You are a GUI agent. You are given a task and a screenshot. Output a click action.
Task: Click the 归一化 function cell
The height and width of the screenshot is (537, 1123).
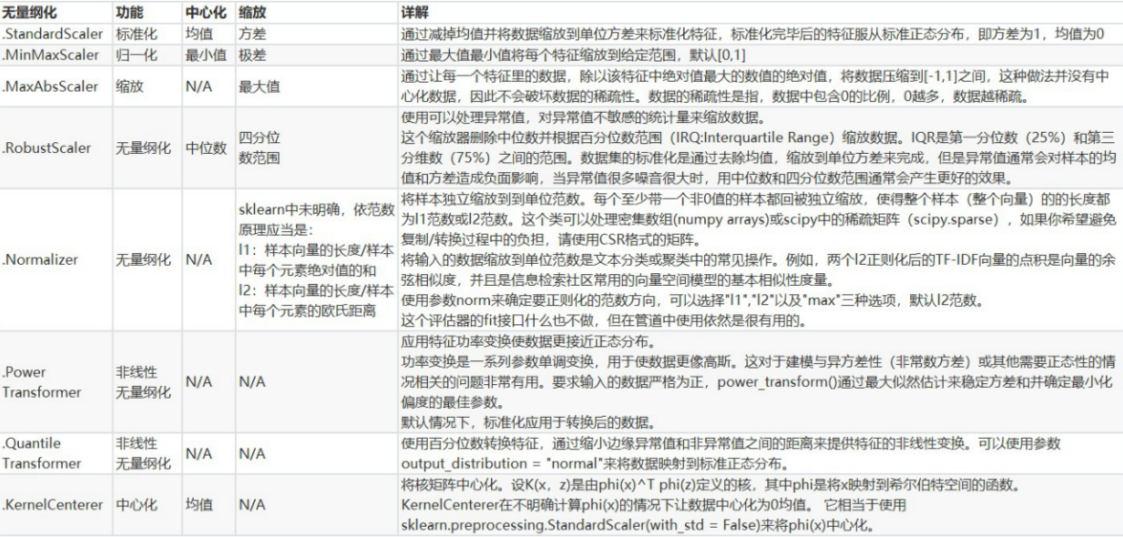click(134, 55)
